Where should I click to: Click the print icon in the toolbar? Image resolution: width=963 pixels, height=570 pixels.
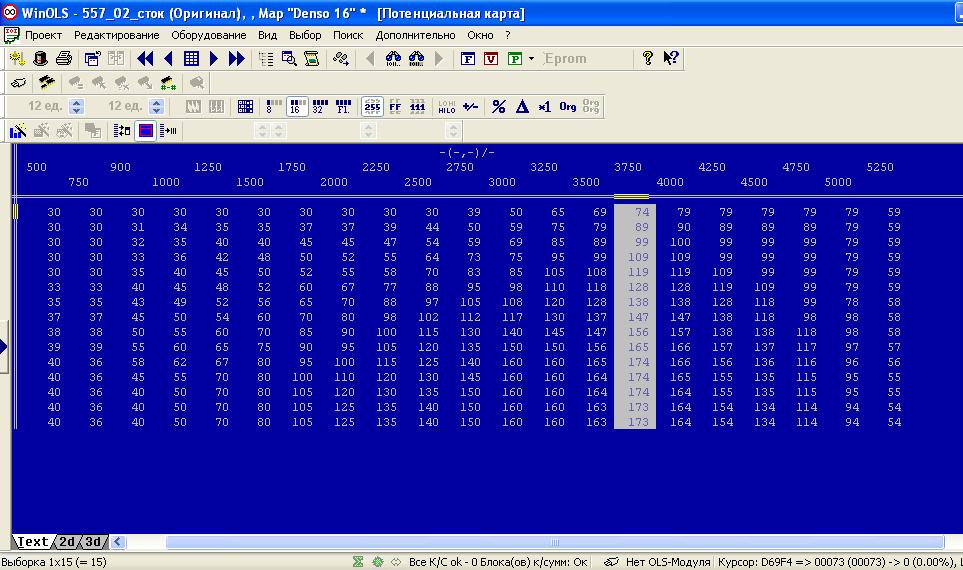tap(64, 59)
